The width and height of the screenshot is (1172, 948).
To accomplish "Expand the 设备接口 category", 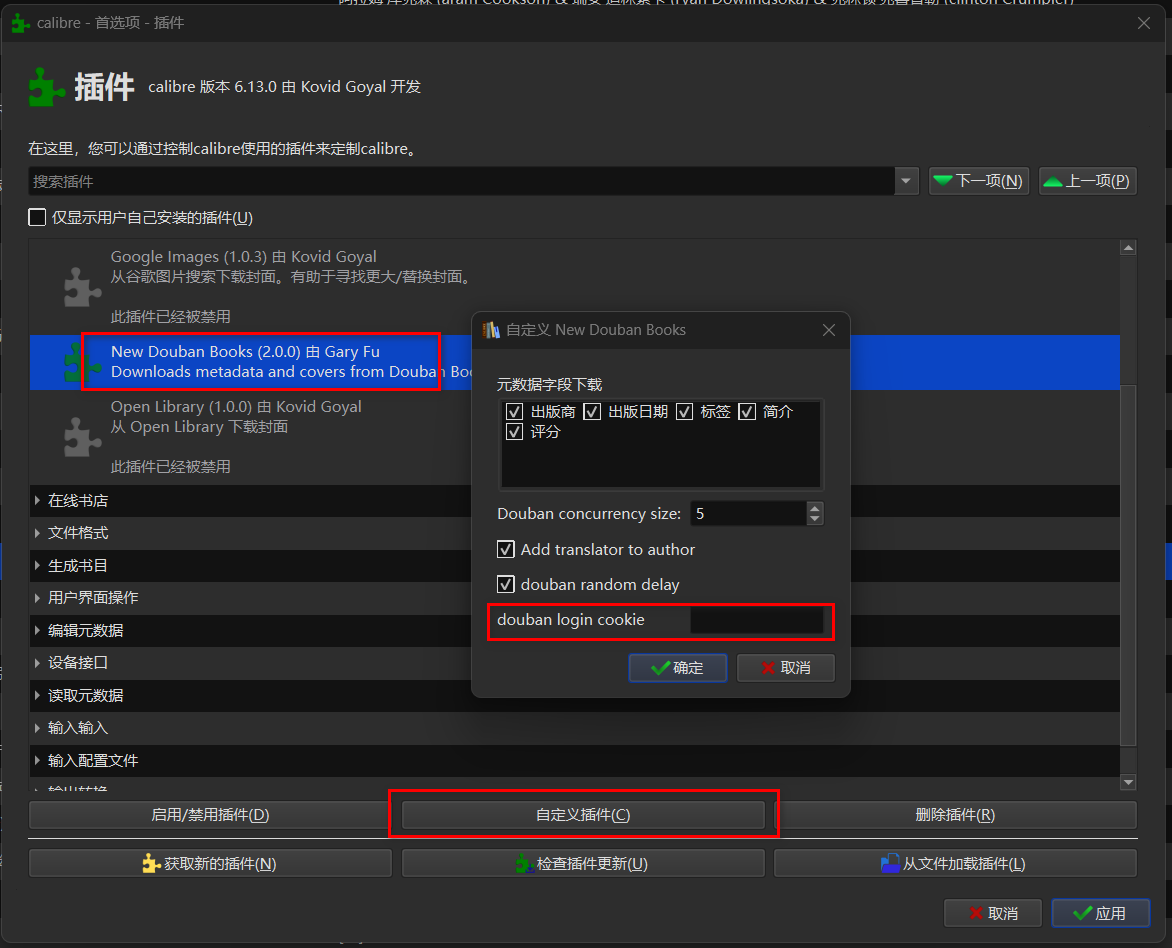I will pos(37,662).
